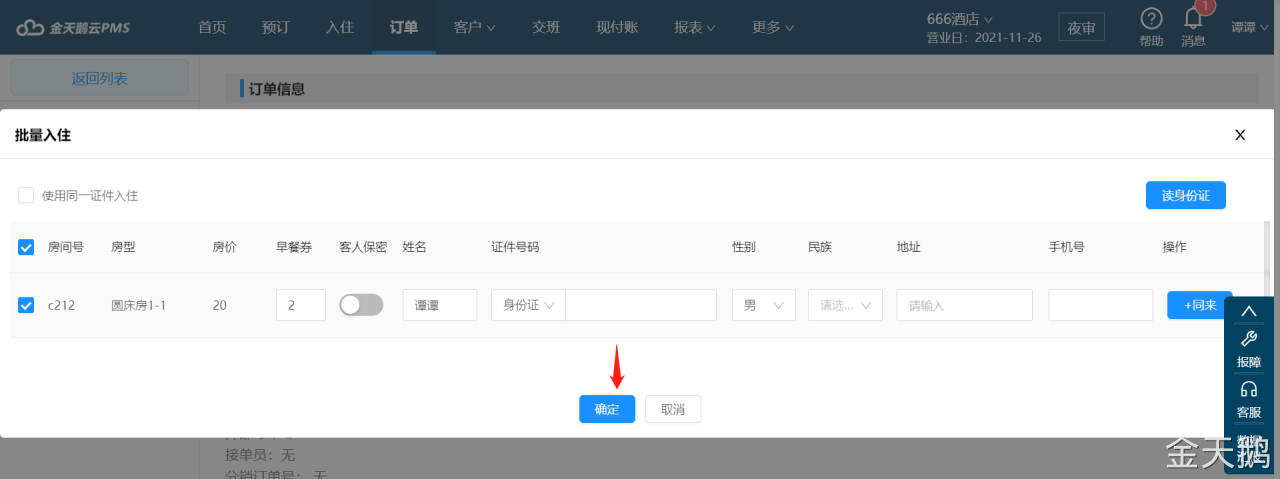Click the 营业日: 2021-11-26 text
Image resolution: width=1280 pixels, height=479 pixels.
(x=984, y=37)
